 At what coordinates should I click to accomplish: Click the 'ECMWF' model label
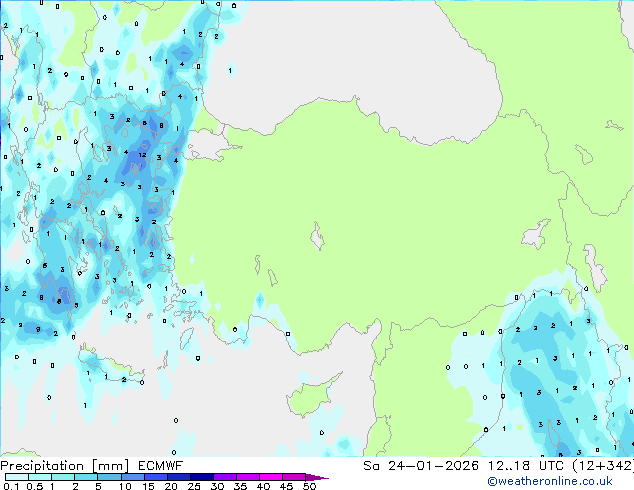[x=161, y=466]
